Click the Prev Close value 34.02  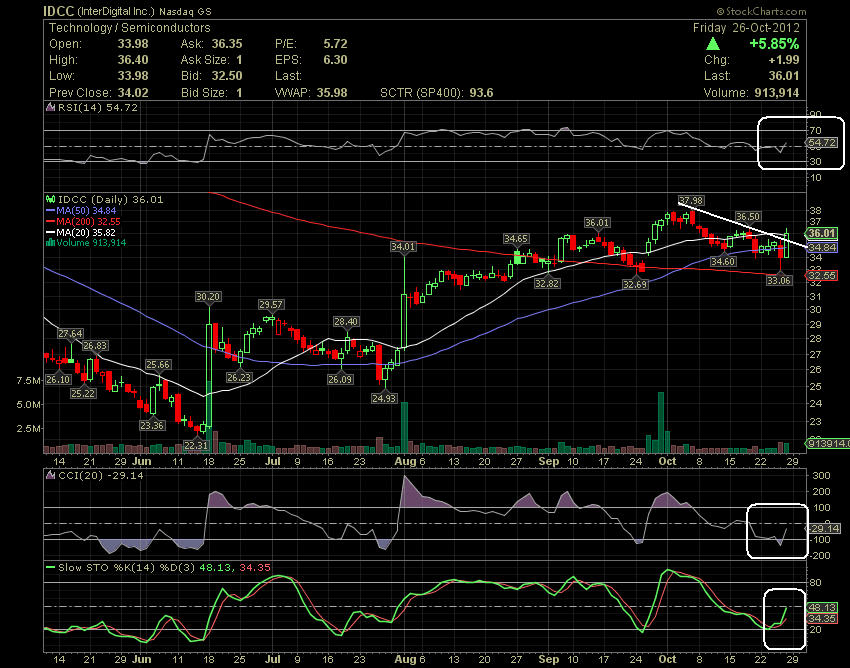click(133, 93)
